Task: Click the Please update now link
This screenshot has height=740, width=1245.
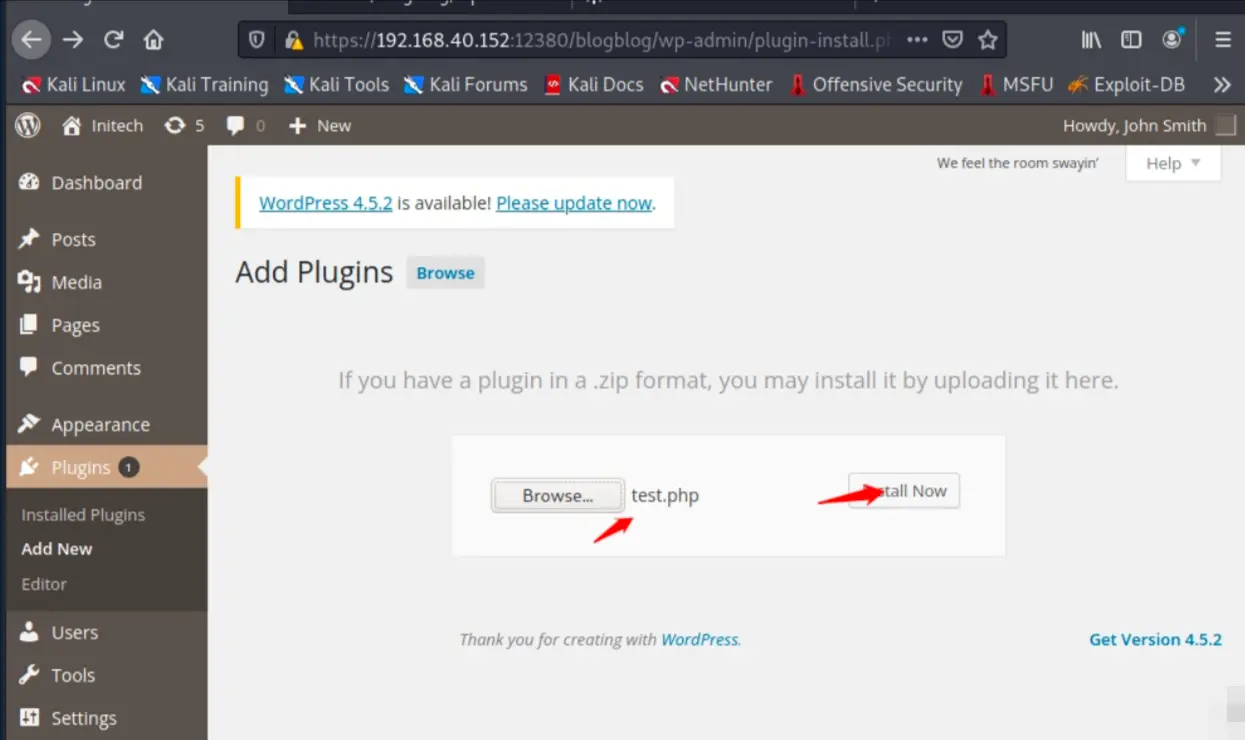Action: coord(574,203)
